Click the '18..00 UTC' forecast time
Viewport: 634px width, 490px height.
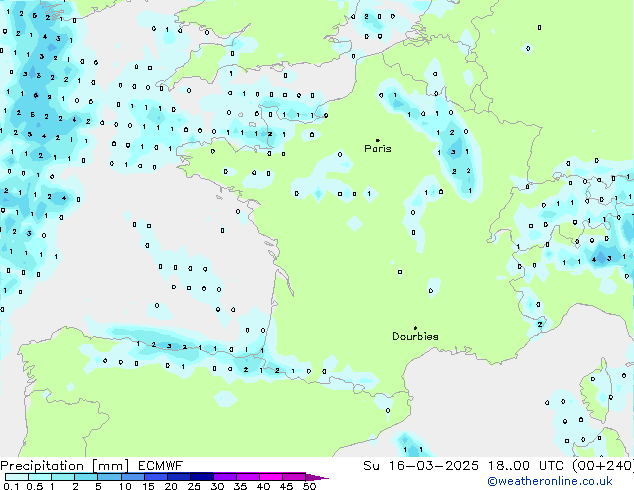[x=525, y=466]
